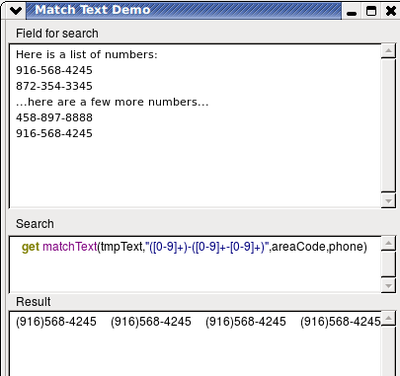This screenshot has height=376, width=400.
Task: Click inside the matchText search expression
Action: [194, 247]
